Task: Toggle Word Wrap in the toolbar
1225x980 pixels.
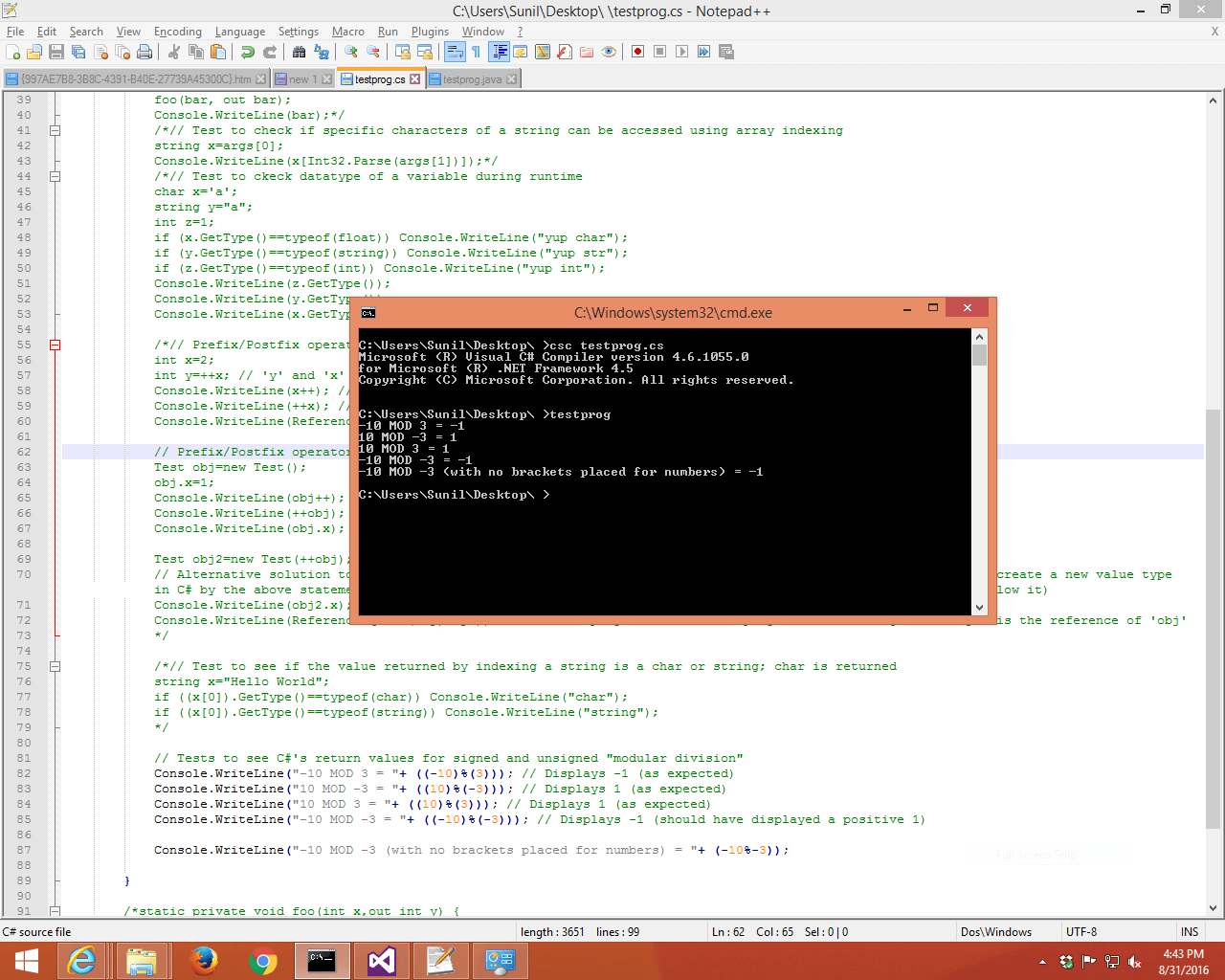Action: [455, 52]
